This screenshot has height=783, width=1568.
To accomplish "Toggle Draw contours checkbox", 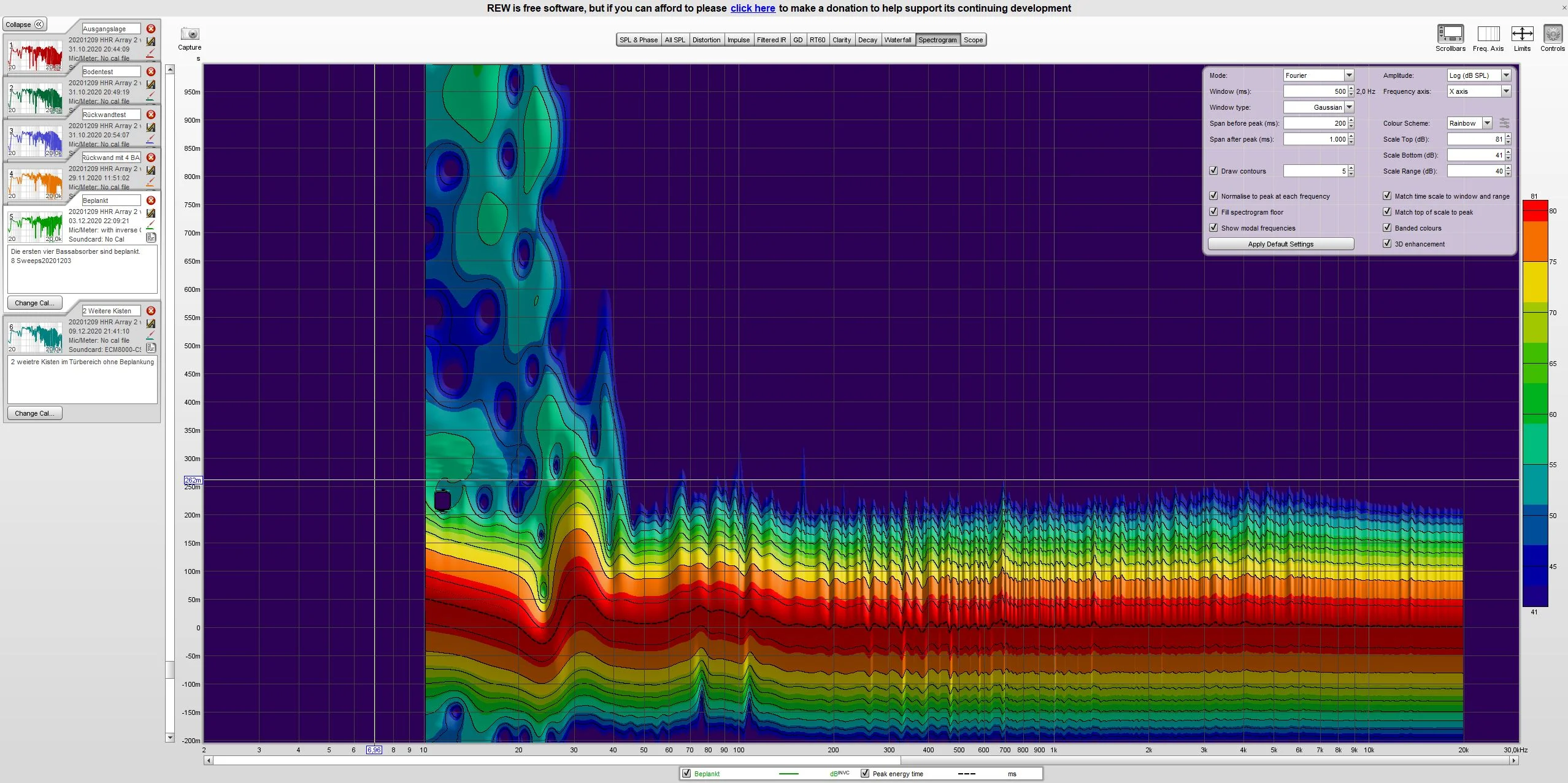I will (1213, 170).
